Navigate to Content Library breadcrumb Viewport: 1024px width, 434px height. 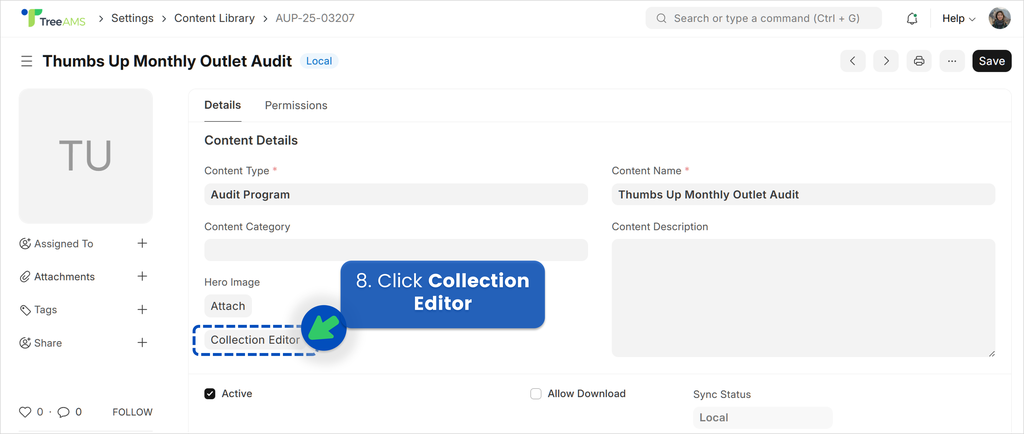click(x=214, y=18)
